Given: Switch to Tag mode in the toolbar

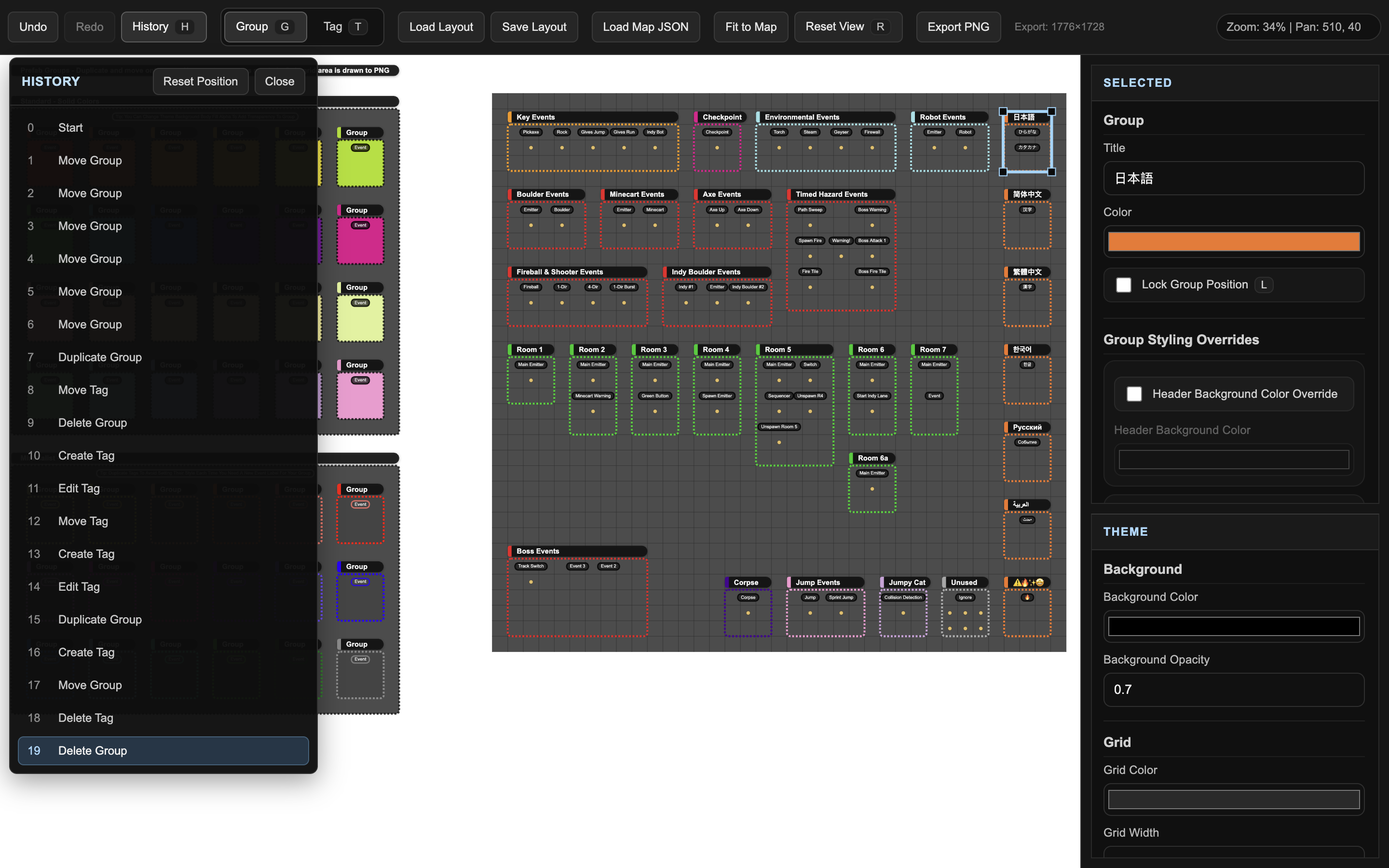Looking at the screenshot, I should coord(344,27).
